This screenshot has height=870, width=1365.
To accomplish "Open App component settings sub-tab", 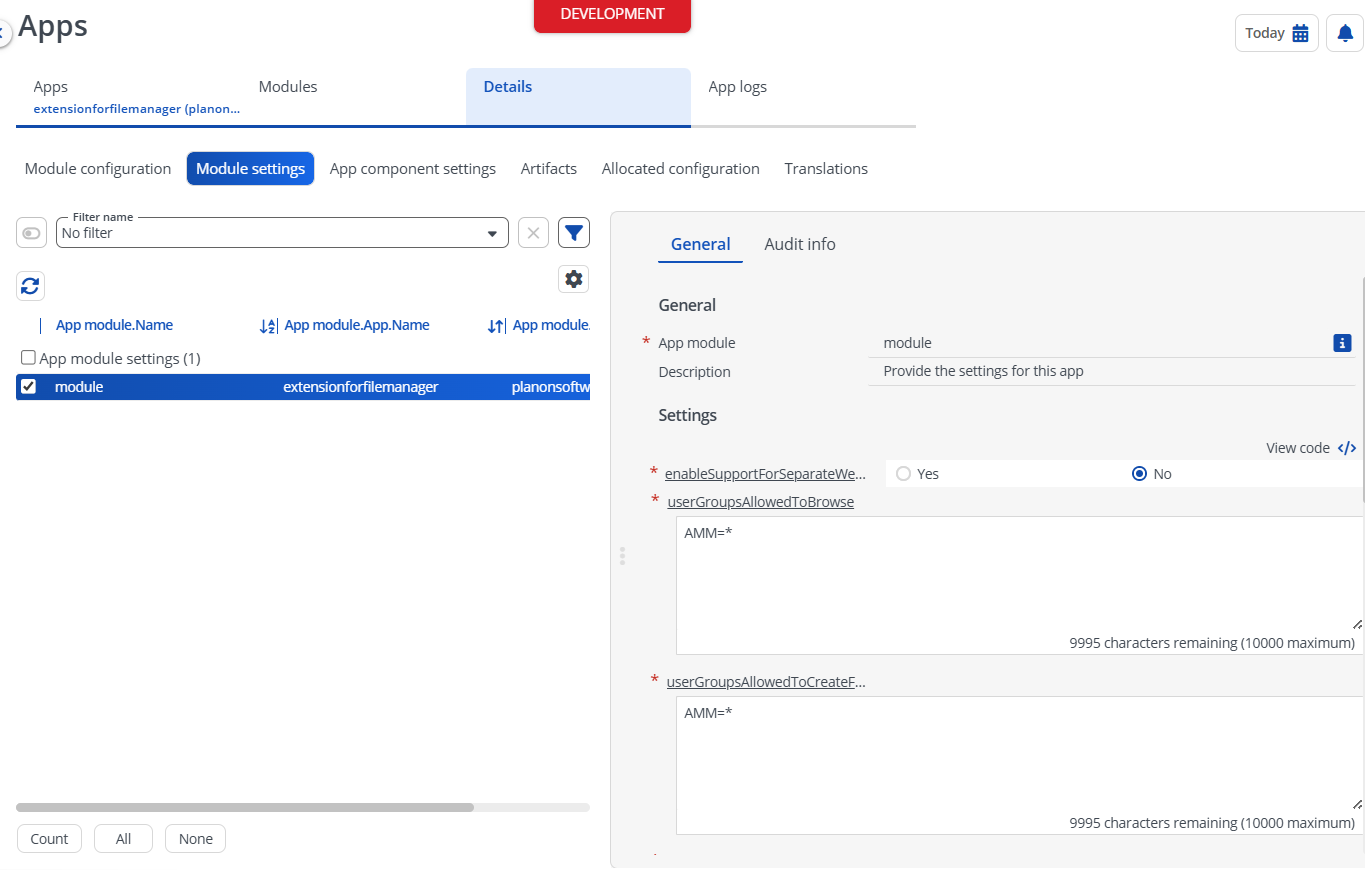I will [413, 169].
